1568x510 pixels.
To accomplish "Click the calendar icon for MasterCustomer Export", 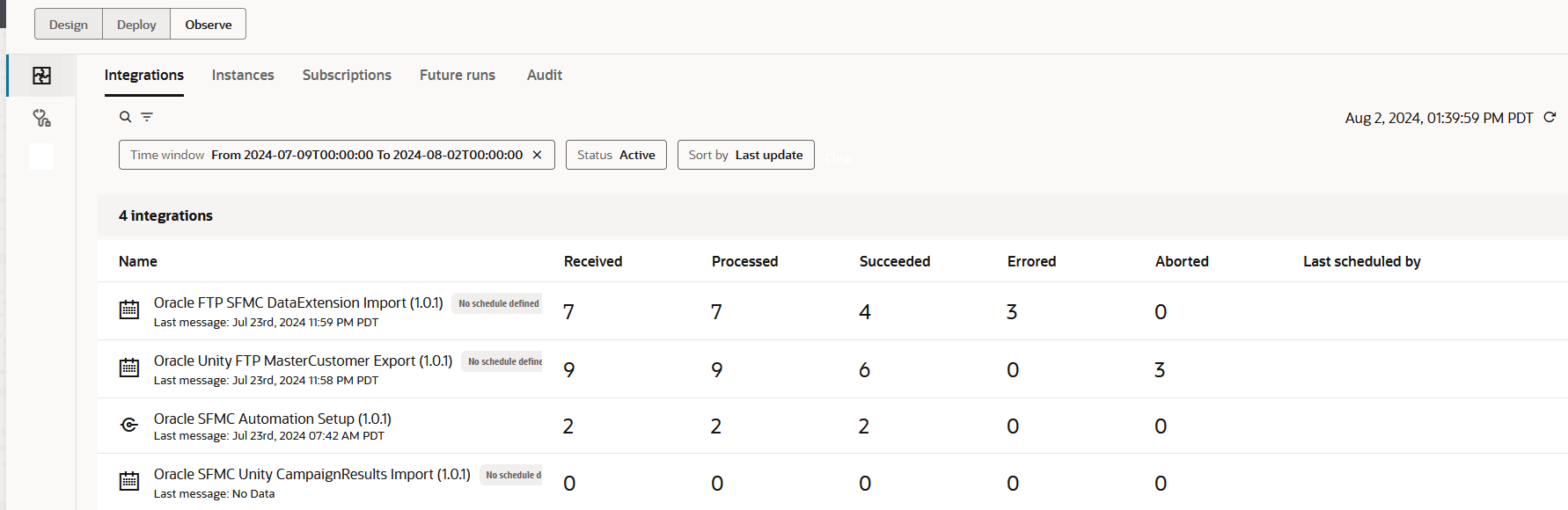I will point(129,368).
